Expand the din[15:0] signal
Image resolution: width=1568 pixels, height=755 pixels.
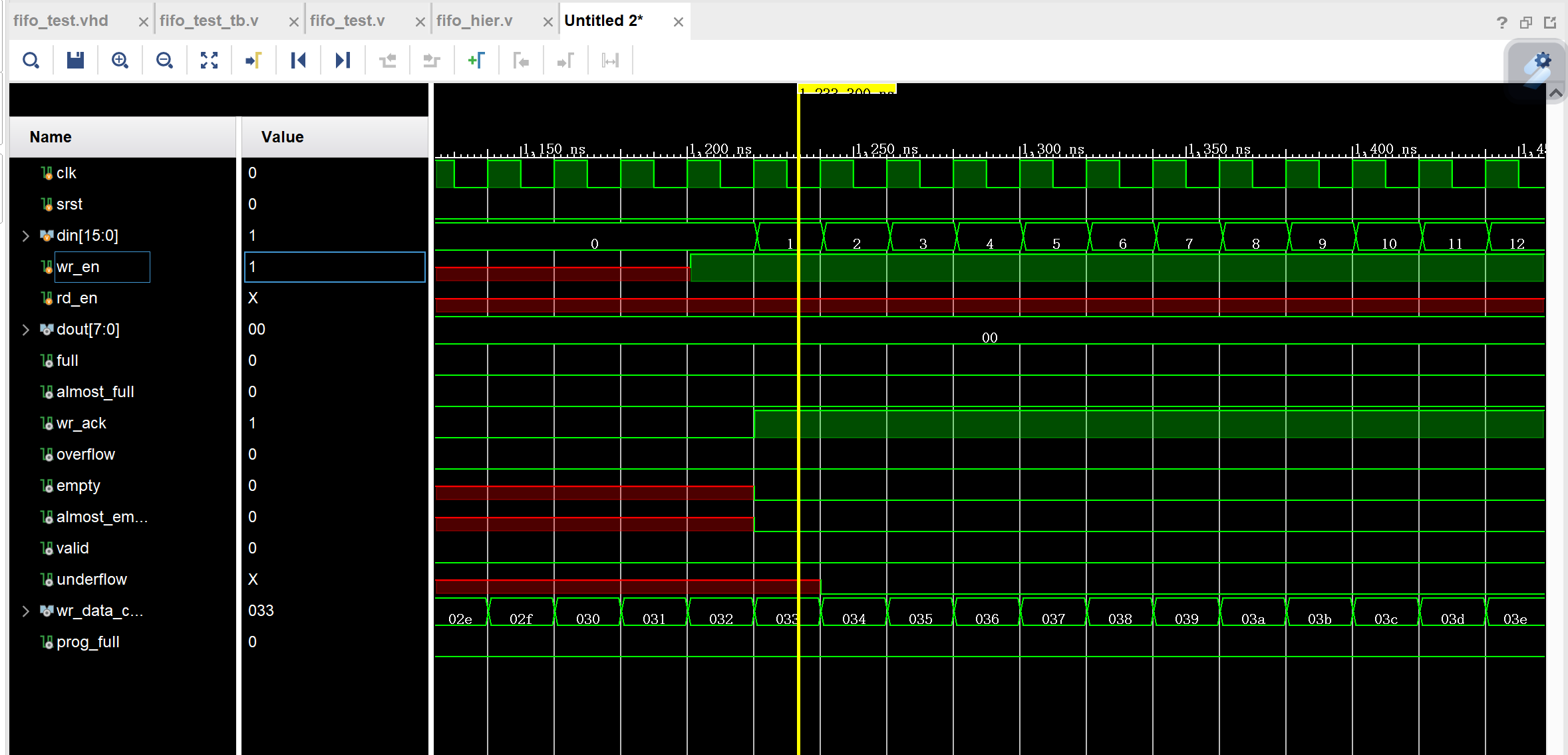(x=25, y=235)
